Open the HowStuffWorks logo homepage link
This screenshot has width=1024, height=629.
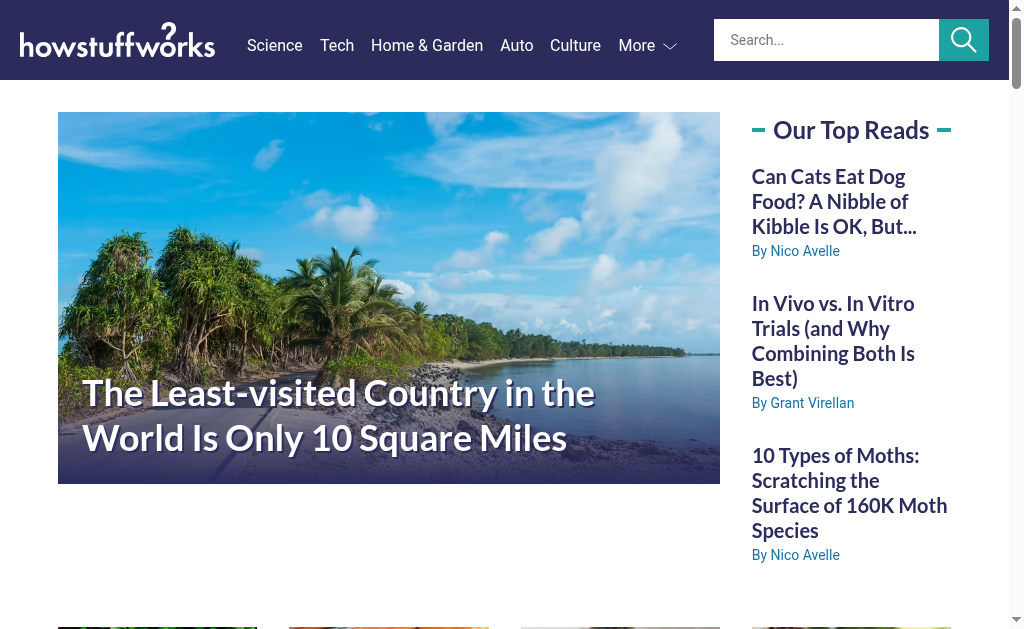coord(117,40)
